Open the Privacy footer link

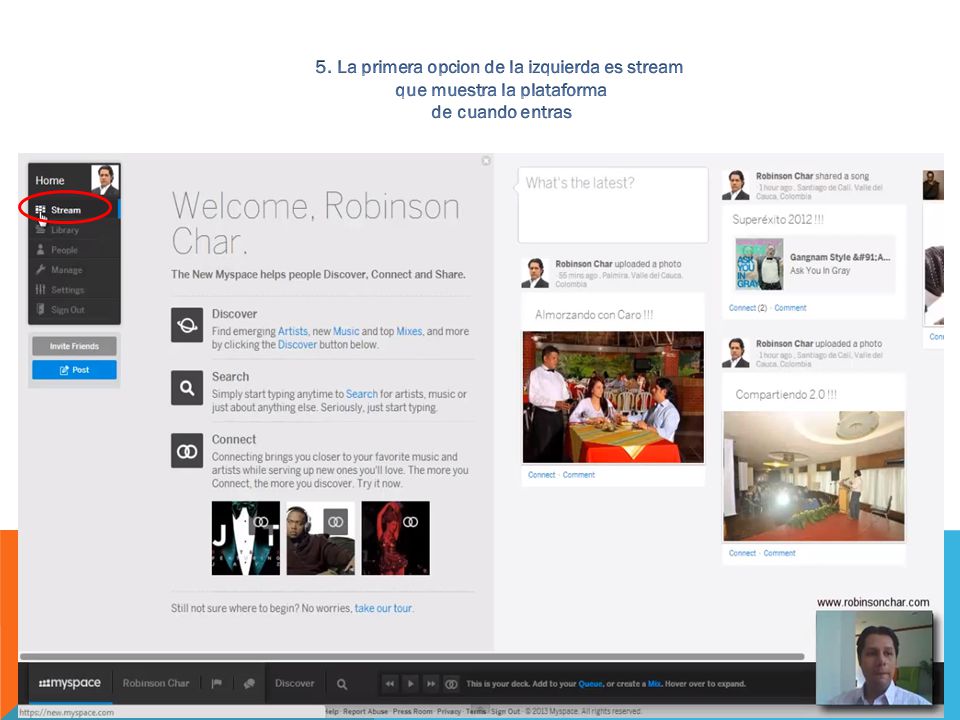click(449, 711)
